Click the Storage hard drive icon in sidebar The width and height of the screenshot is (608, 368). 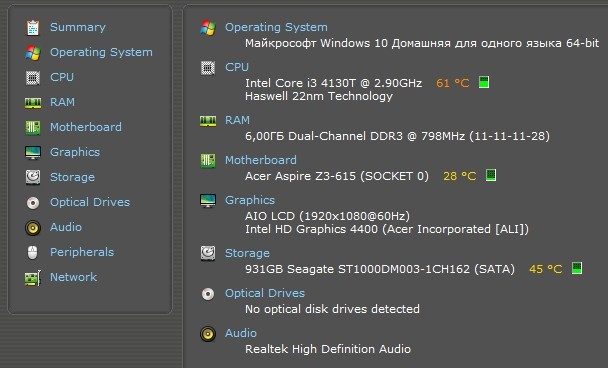[x=33, y=177]
